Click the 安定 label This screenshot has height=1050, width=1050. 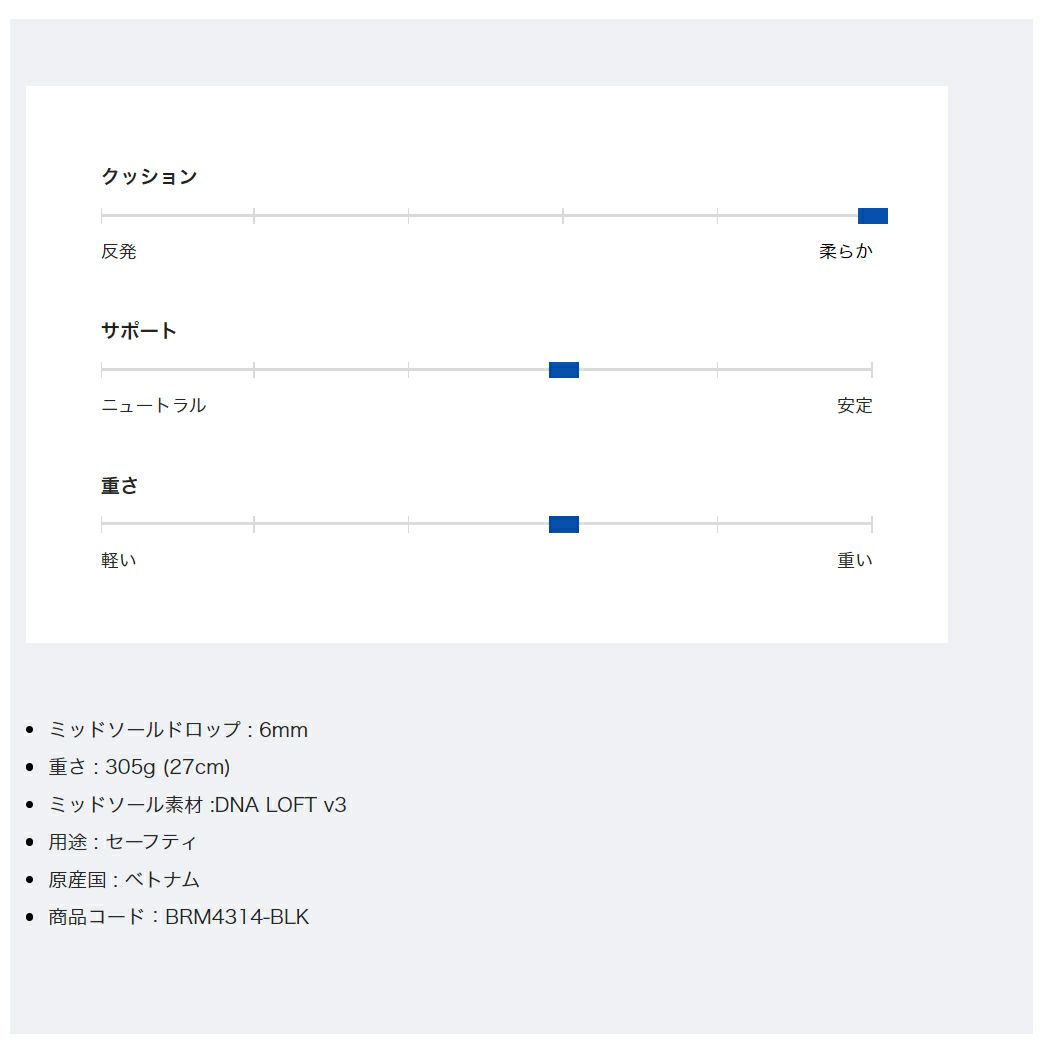pos(854,406)
